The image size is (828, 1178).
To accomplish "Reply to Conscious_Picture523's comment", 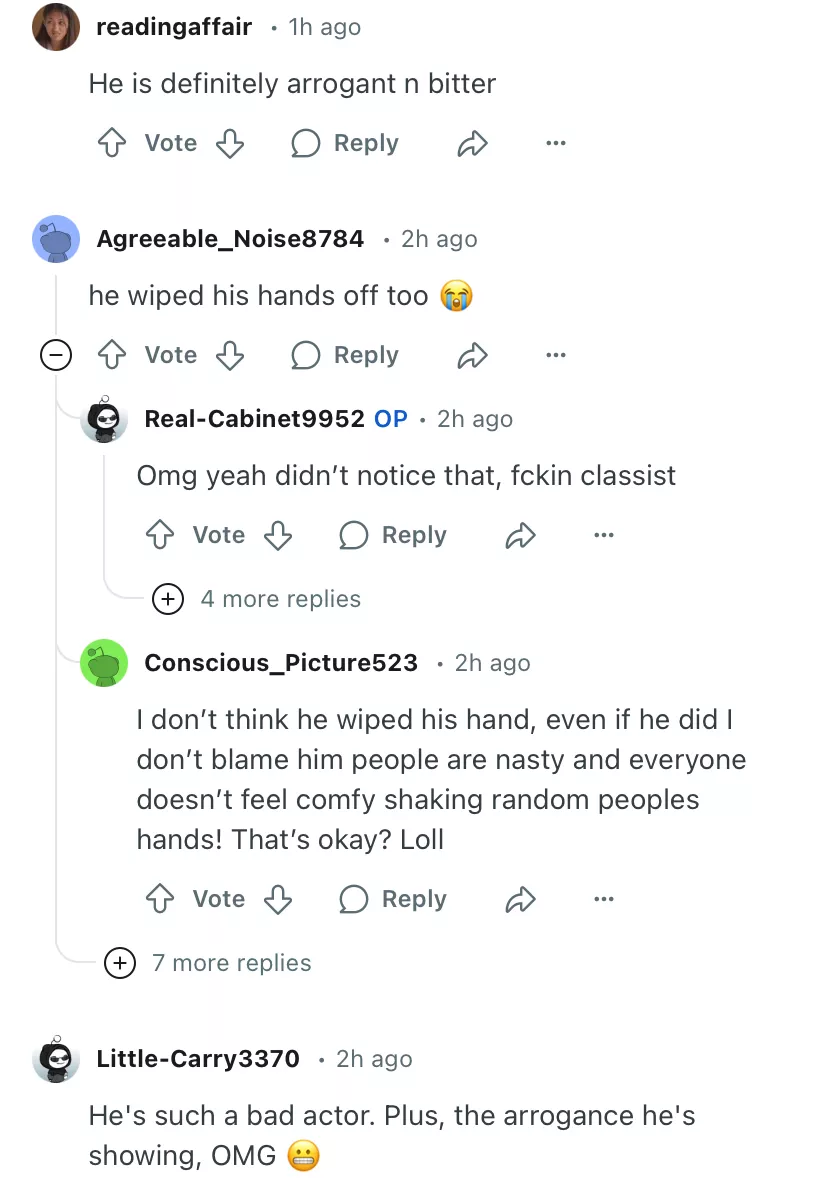I will tap(393, 899).
